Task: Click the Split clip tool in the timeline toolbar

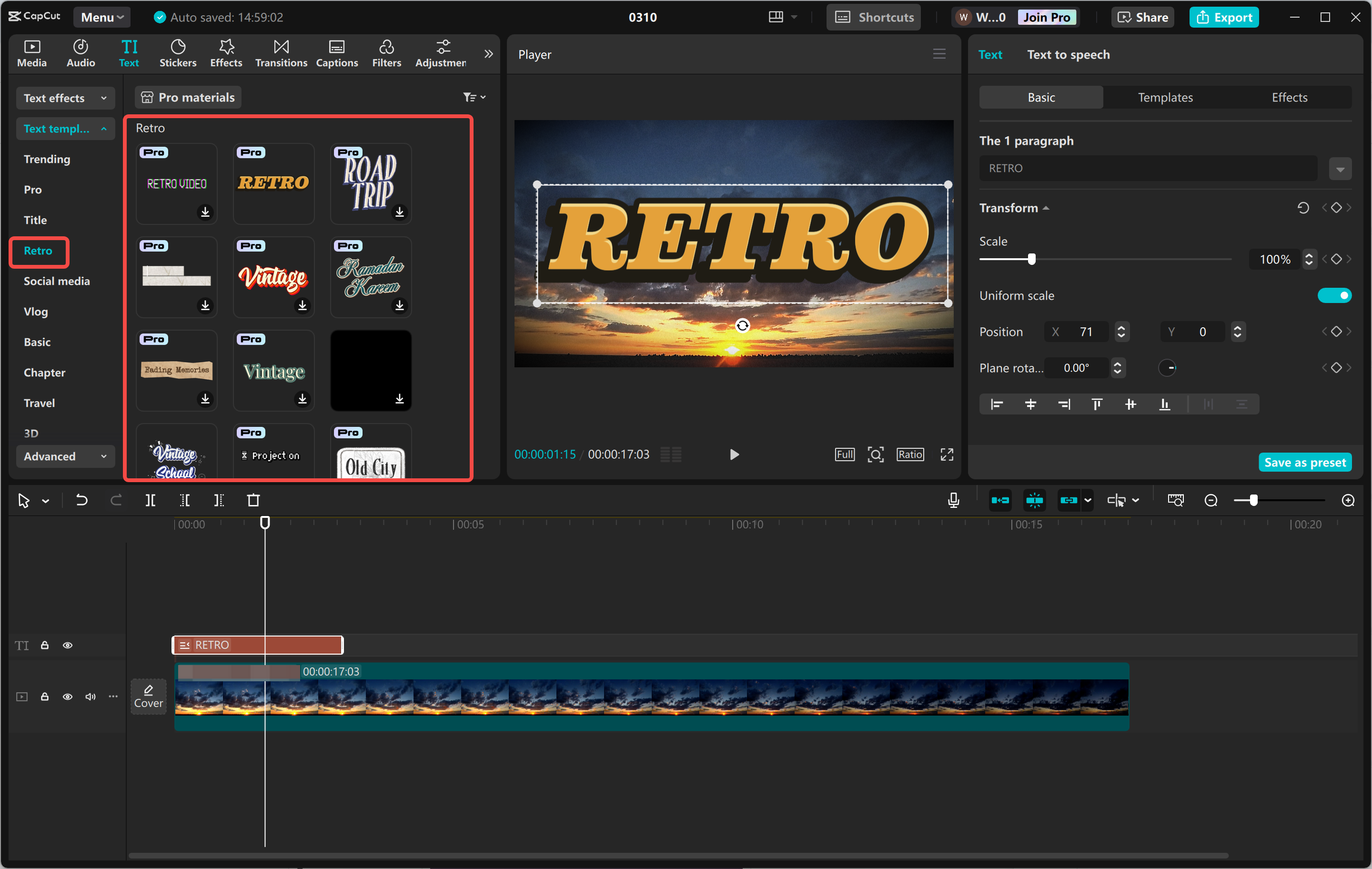Action: point(151,500)
